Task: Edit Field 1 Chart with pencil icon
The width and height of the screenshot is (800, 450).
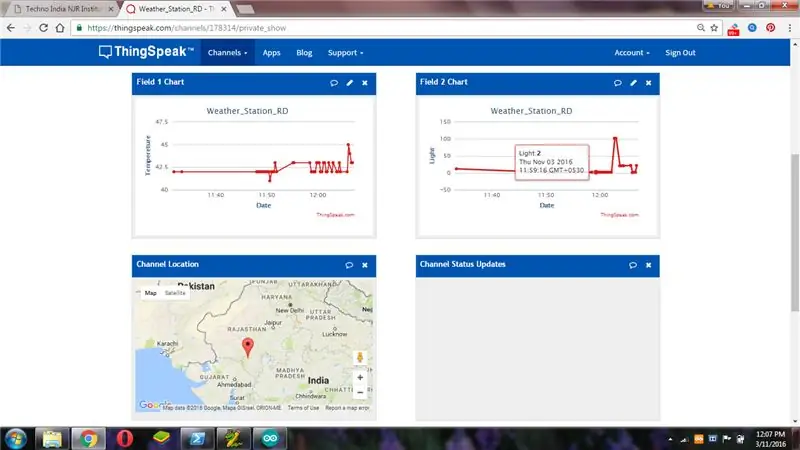Action: (x=349, y=83)
